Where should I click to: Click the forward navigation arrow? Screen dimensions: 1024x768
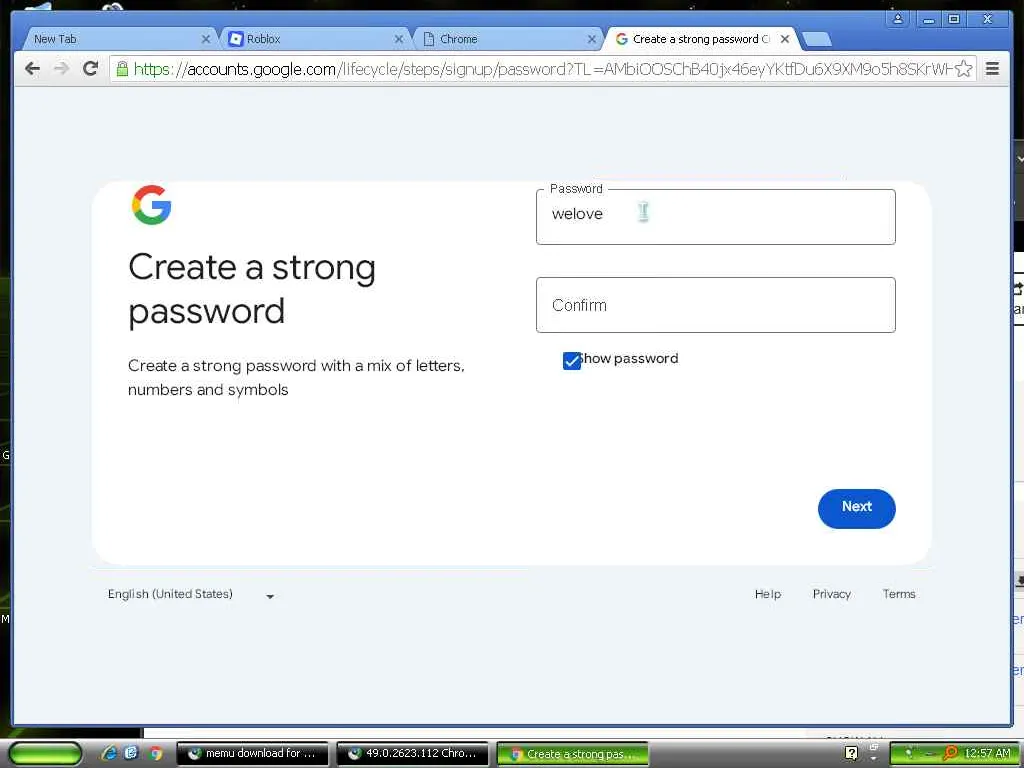61,68
